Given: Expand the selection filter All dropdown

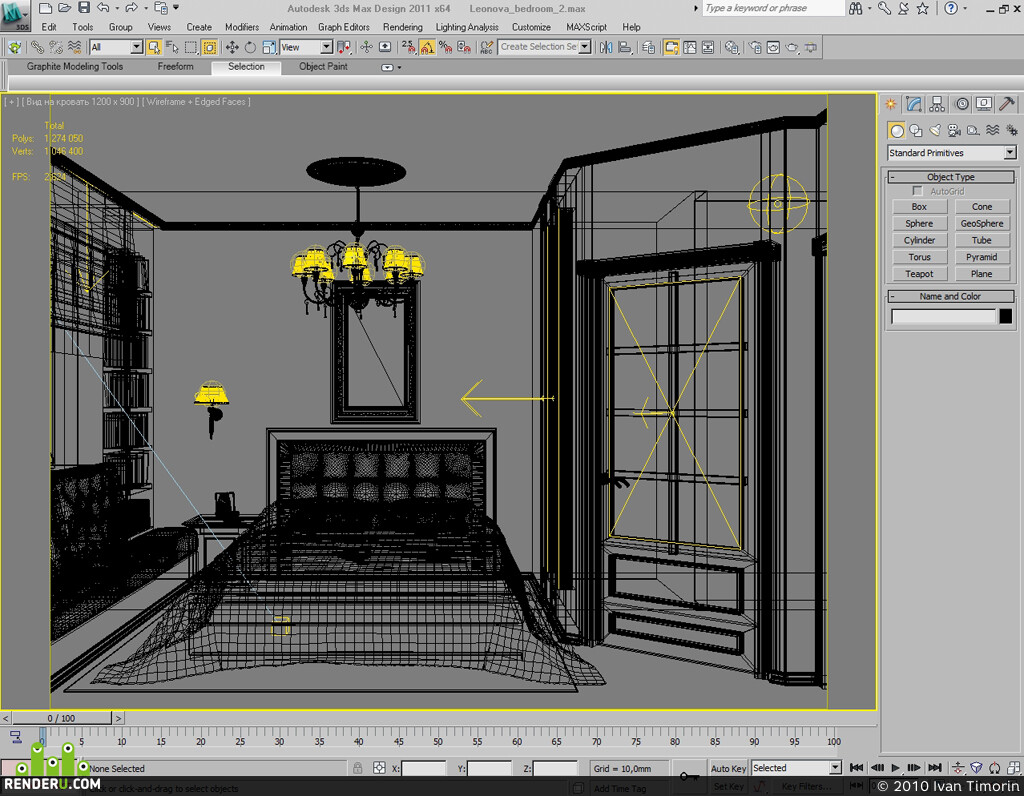Looking at the screenshot, I should point(116,47).
